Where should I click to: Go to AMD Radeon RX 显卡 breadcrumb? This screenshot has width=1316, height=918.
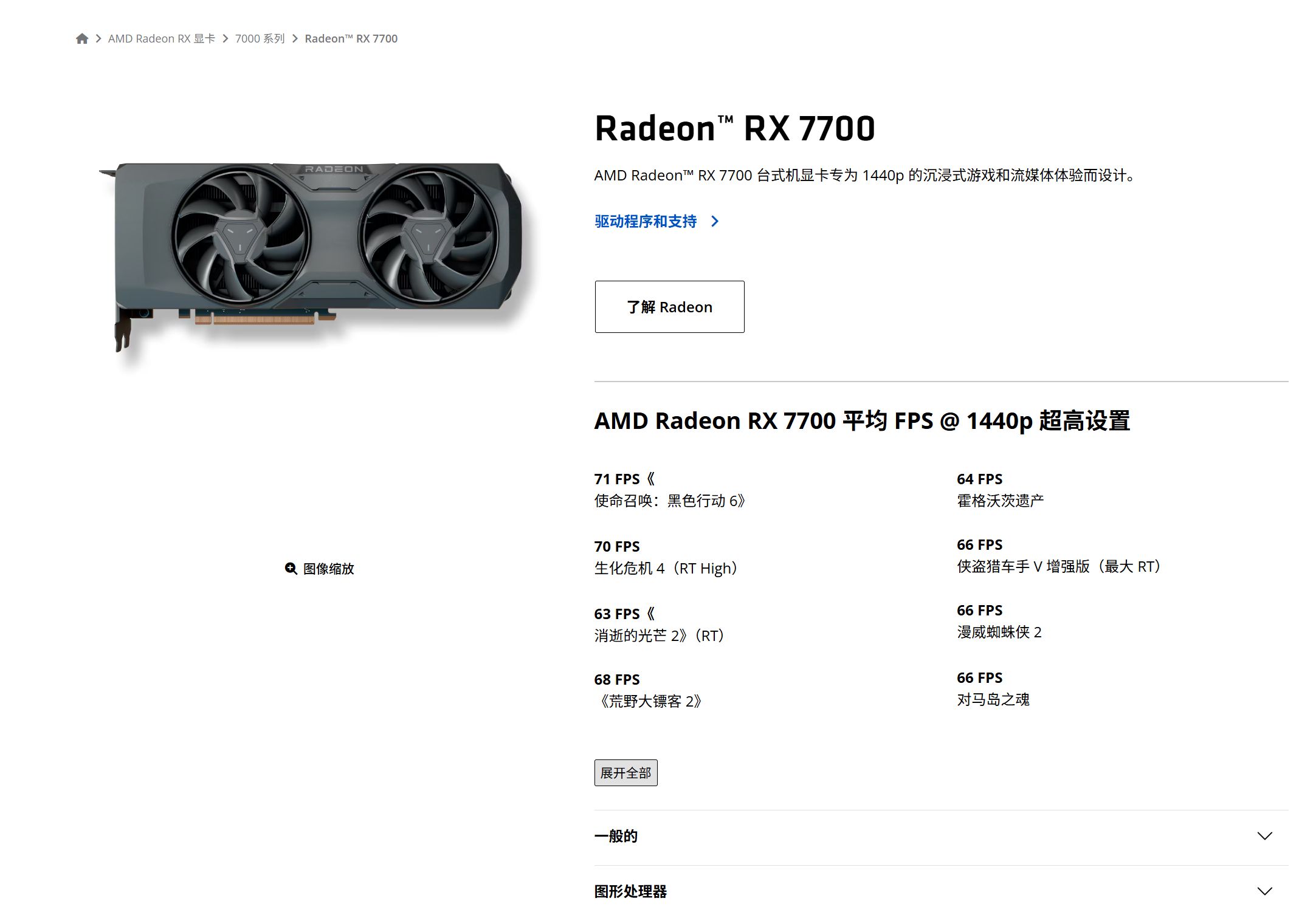162,39
